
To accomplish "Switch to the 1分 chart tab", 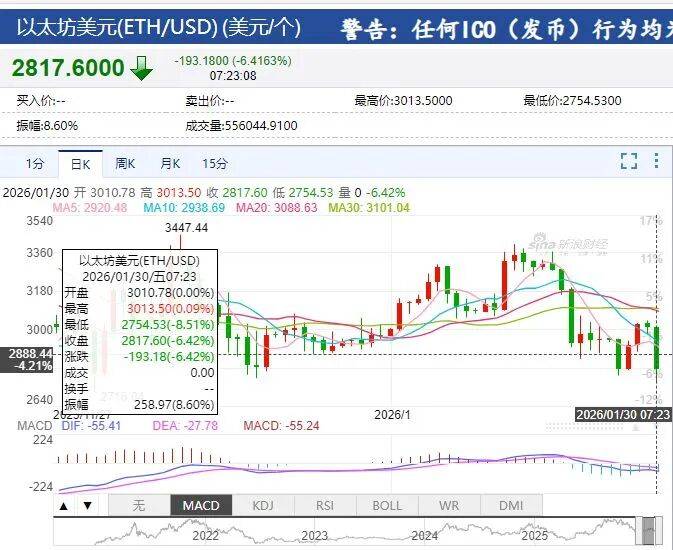I will click(35, 164).
